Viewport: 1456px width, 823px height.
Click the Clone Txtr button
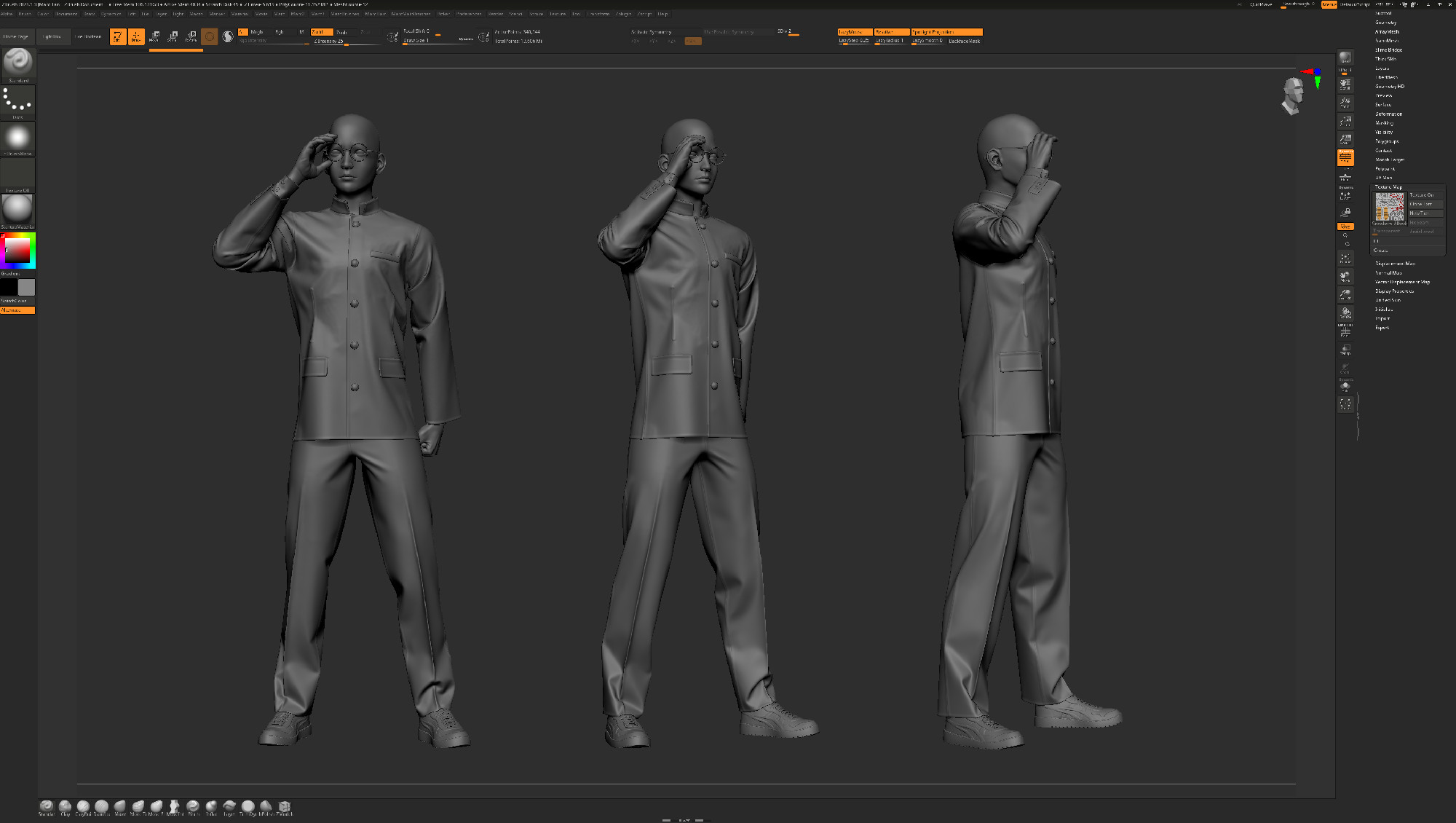point(1425,204)
